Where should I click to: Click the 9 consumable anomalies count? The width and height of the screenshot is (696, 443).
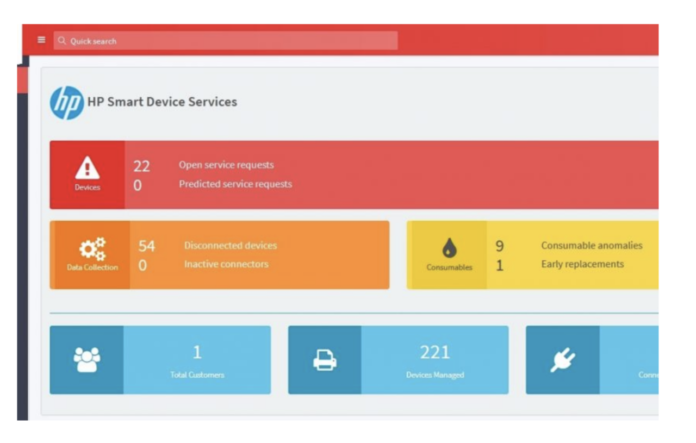(500, 246)
